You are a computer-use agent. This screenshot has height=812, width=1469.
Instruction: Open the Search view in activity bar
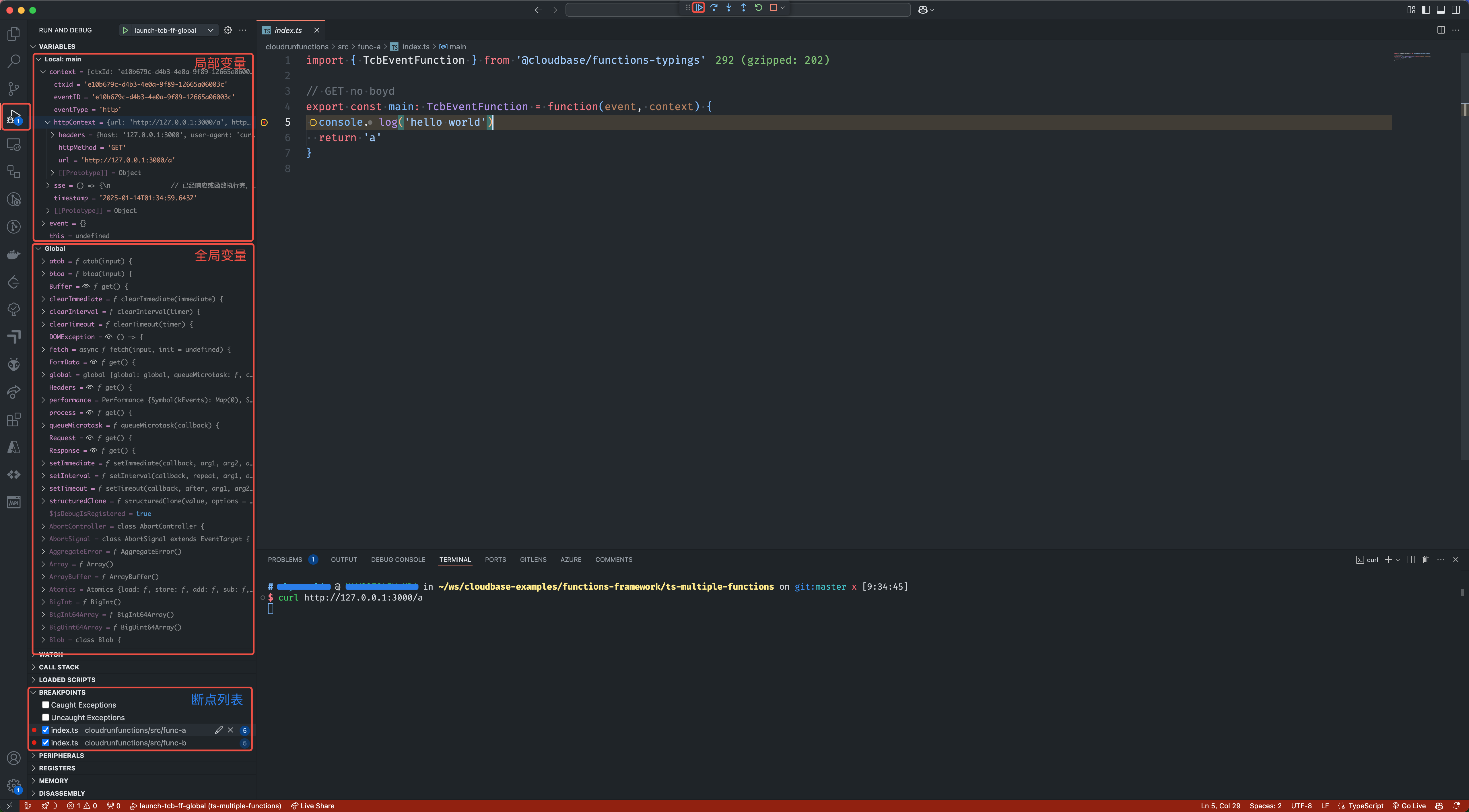14,61
